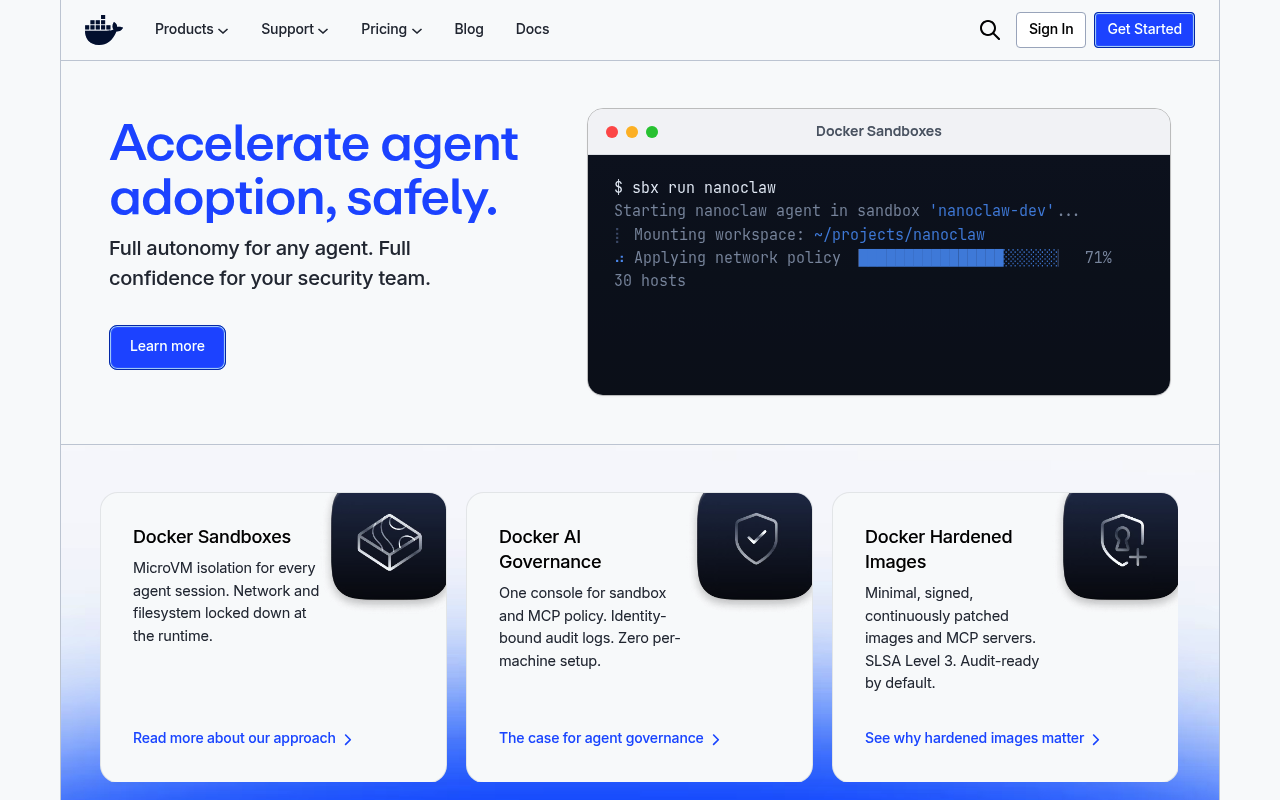
Task: Click the Sign In button
Action: tap(1051, 30)
